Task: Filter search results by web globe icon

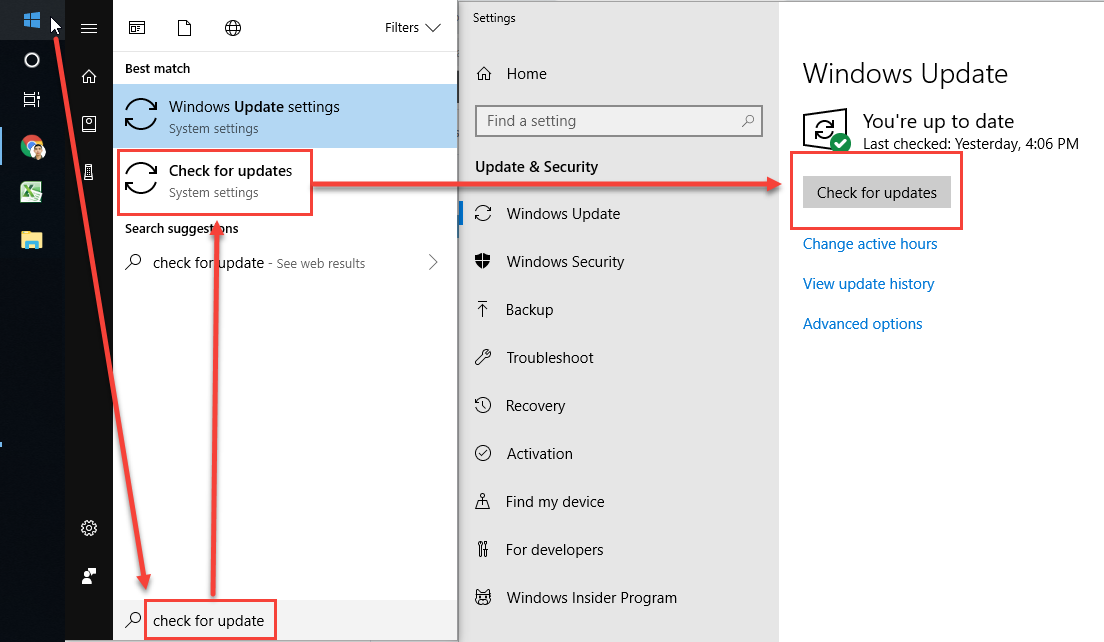Action: pyautogui.click(x=233, y=28)
